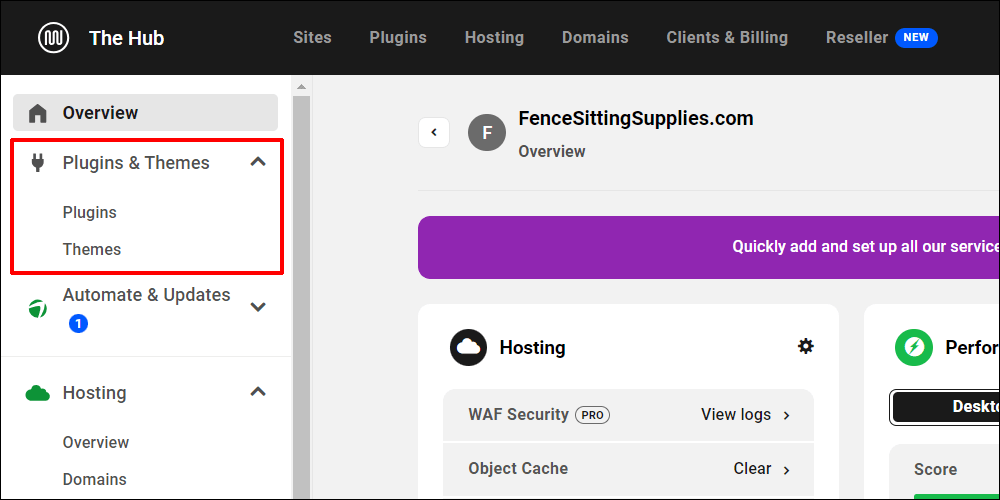This screenshot has height=500, width=1000.
Task: Open Domains under Hosting in sidebar
Action: point(94,480)
